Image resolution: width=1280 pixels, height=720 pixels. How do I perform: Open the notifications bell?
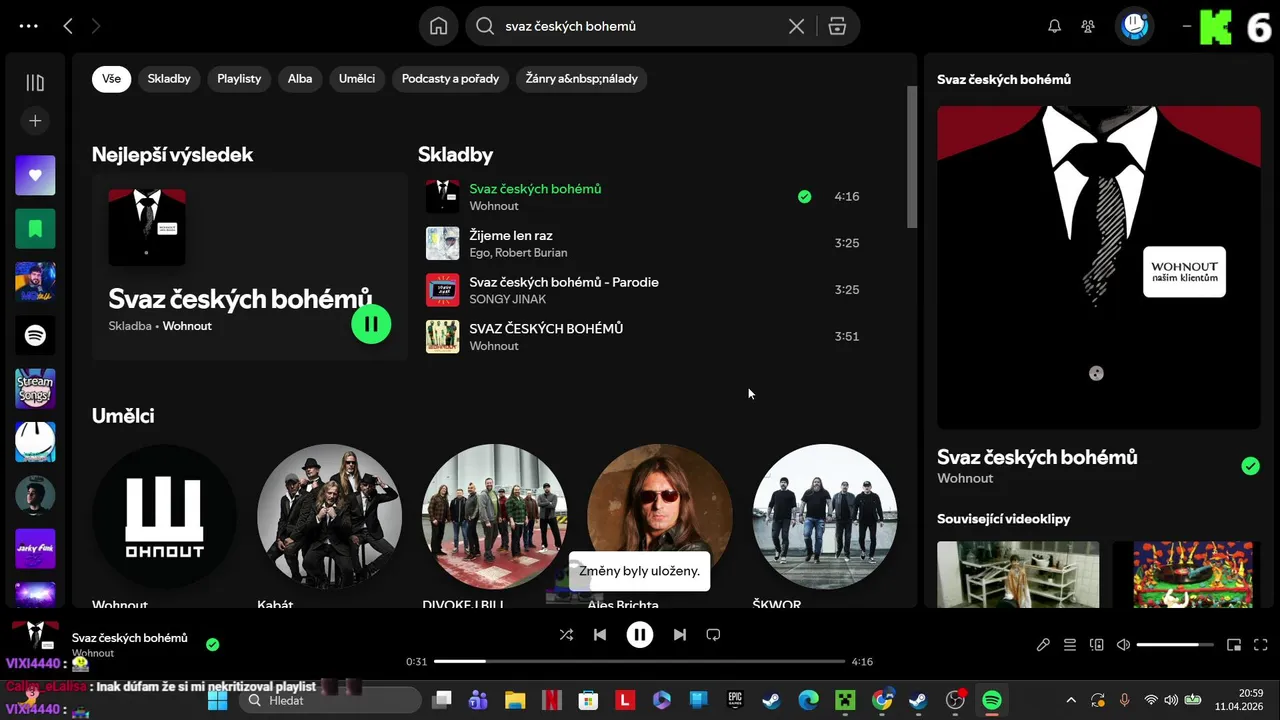coord(1054,27)
